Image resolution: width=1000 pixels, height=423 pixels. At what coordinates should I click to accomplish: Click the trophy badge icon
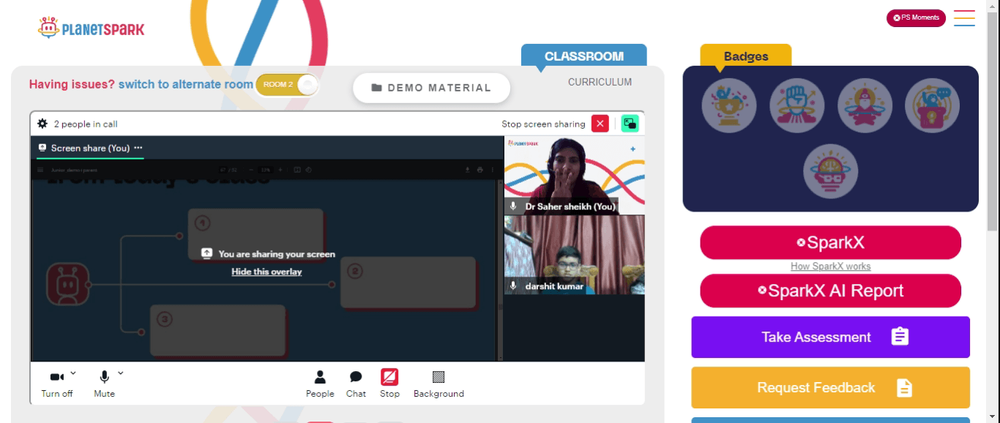click(729, 105)
